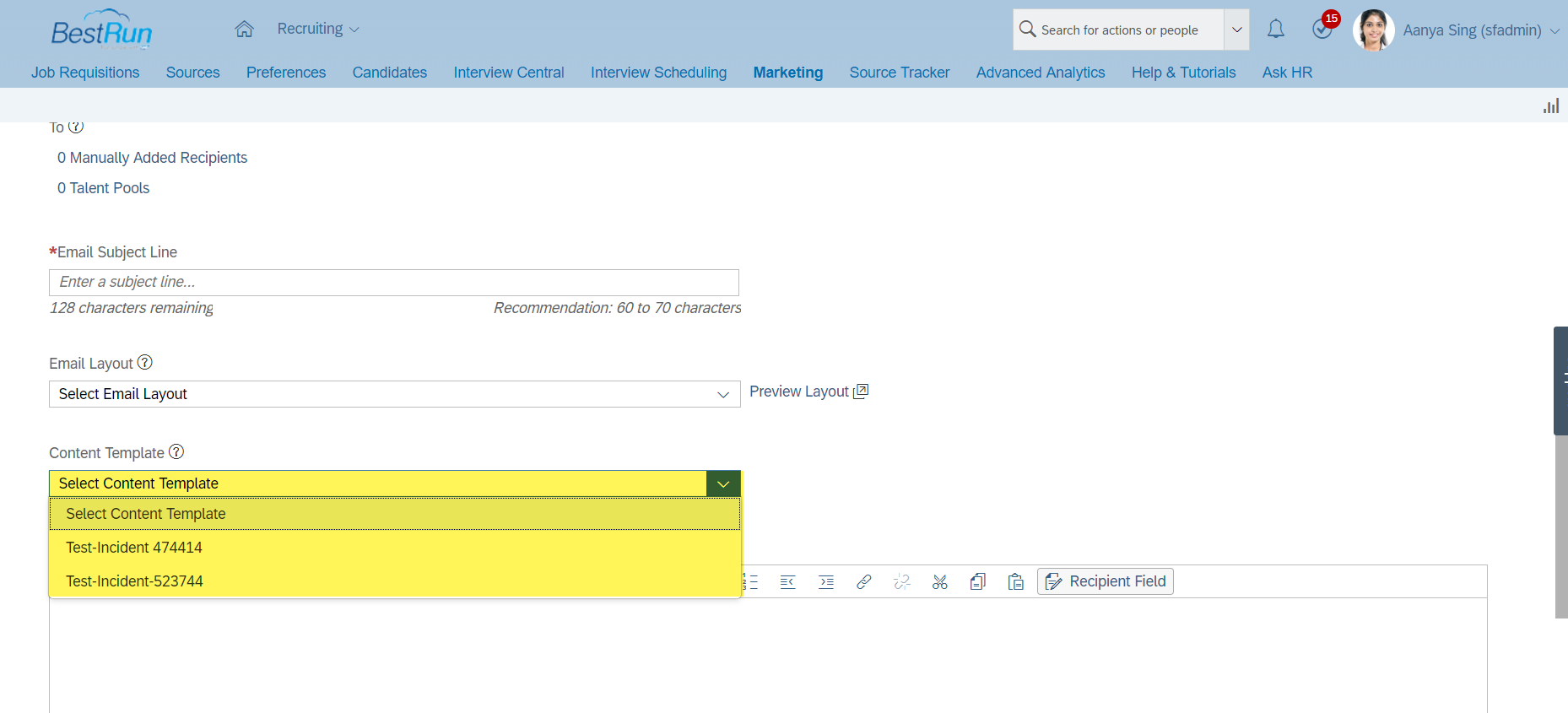
Task: Decrease indent in the editor toolbar
Action: point(788,582)
